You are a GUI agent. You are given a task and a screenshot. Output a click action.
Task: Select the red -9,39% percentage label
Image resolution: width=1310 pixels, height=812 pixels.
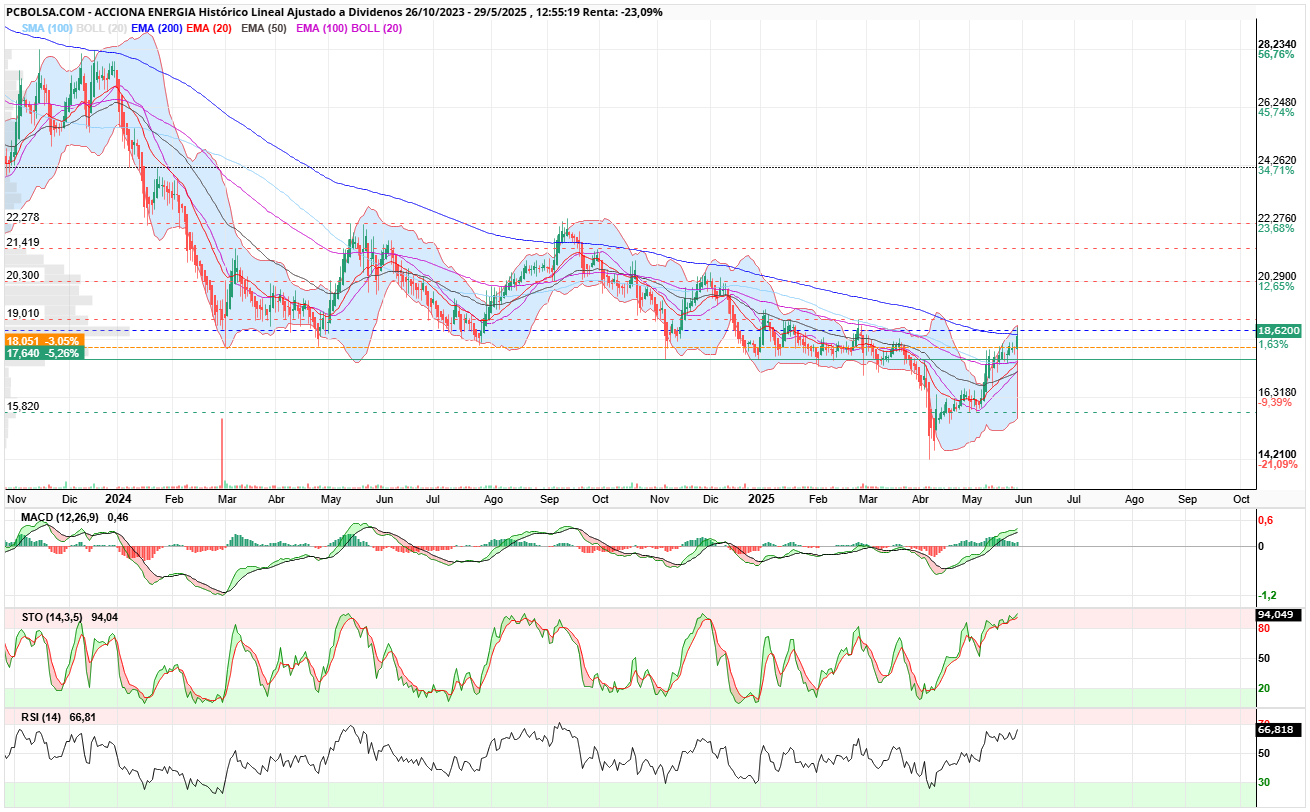(x=1275, y=403)
